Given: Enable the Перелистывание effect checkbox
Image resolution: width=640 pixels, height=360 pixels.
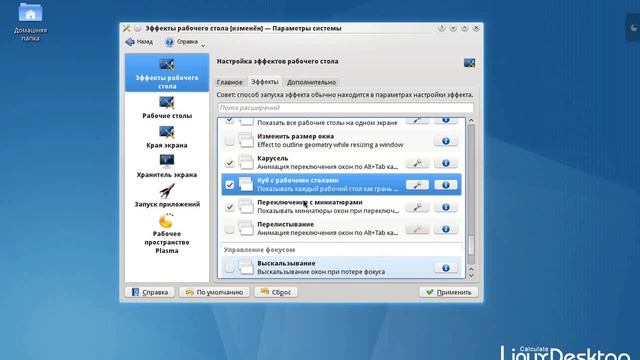Looking at the screenshot, I should (229, 229).
